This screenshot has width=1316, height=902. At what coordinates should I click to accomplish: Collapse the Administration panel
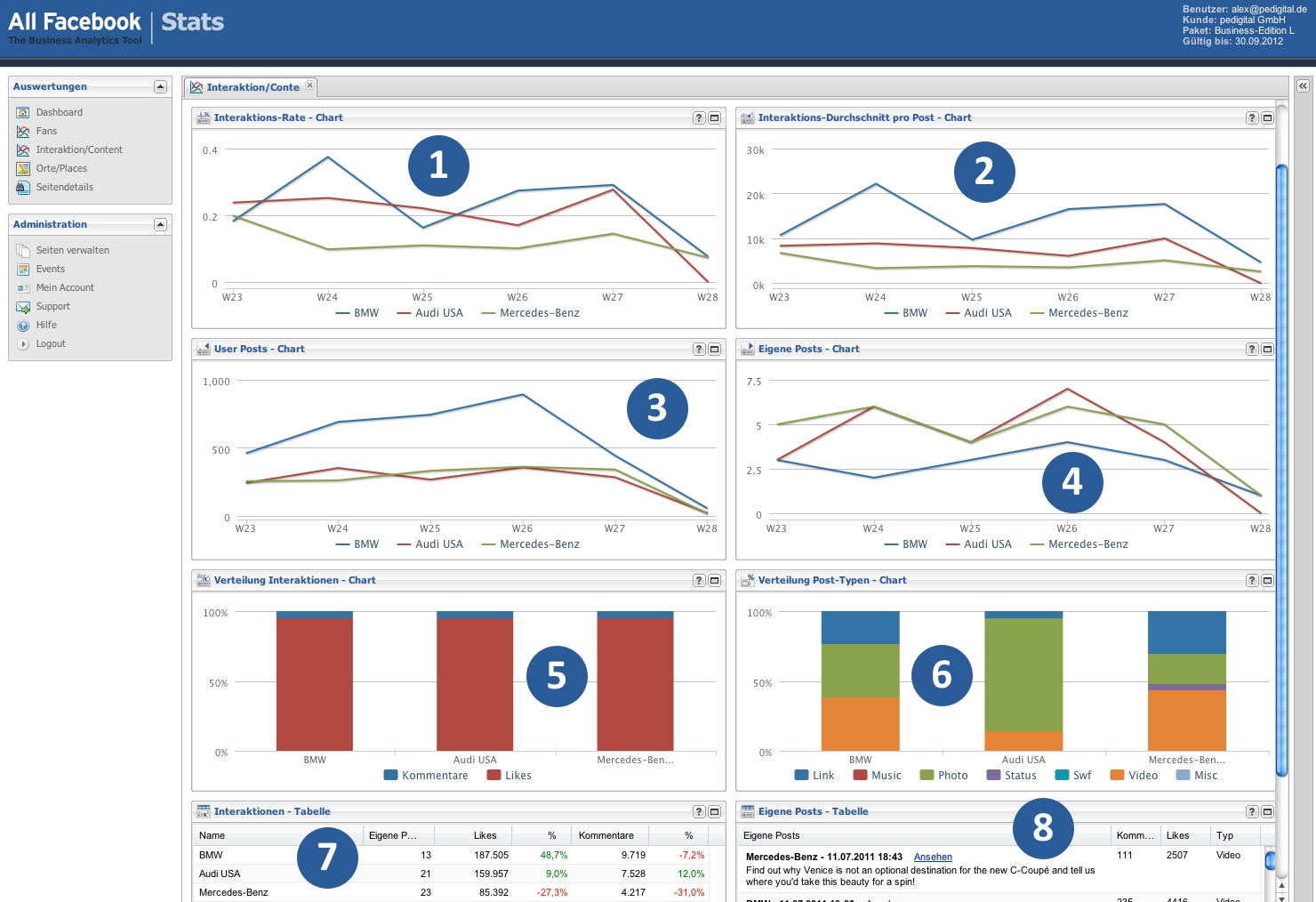tap(160, 224)
